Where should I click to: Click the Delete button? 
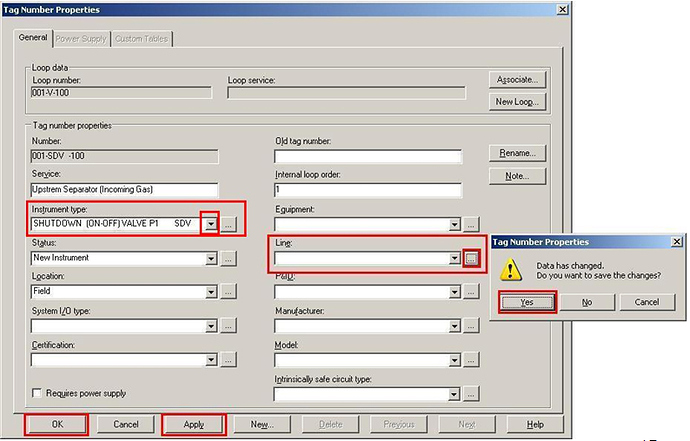[330, 424]
